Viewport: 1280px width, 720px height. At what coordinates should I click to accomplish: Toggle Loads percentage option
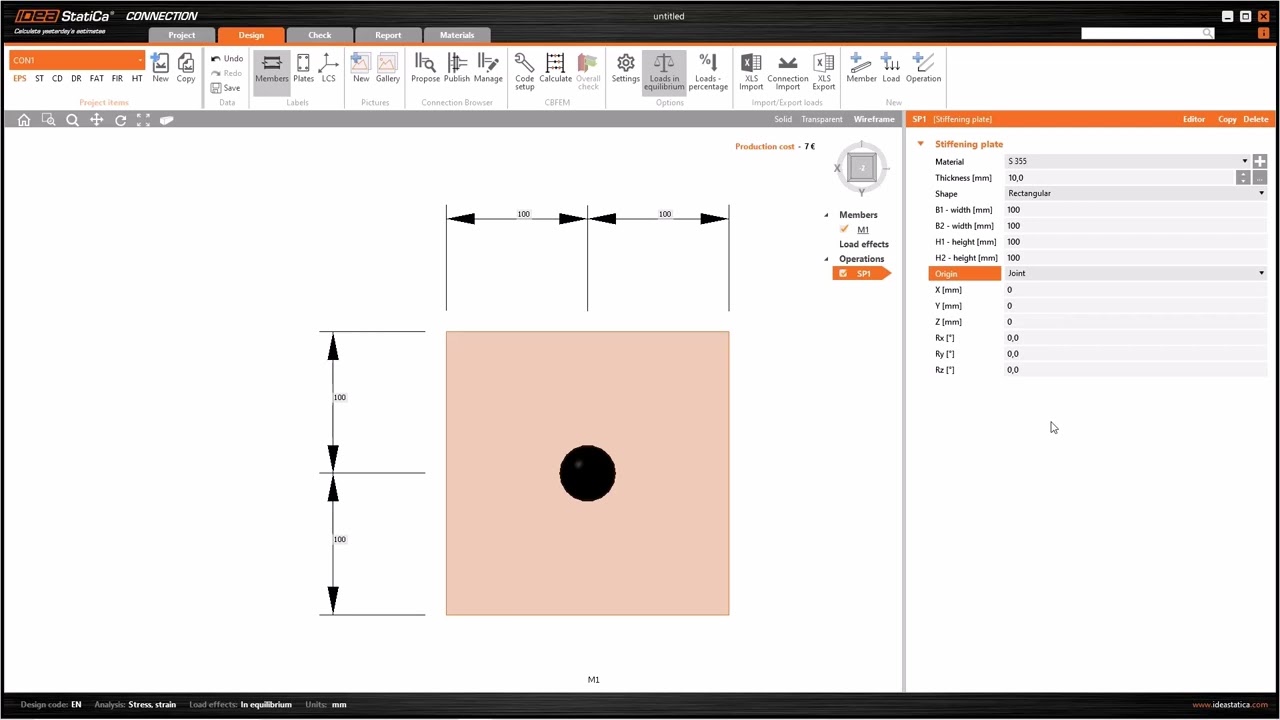coord(708,71)
